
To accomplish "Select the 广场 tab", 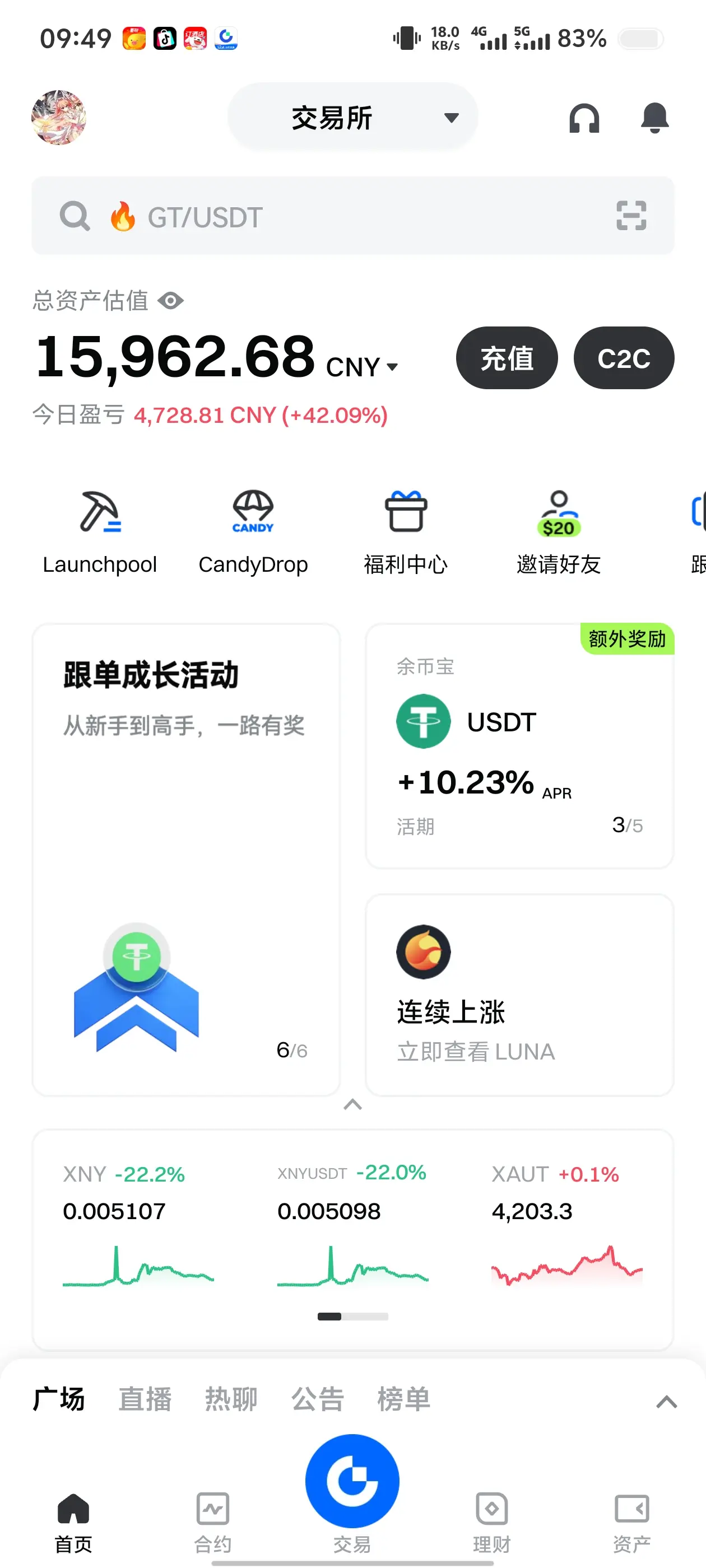I will click(58, 1399).
